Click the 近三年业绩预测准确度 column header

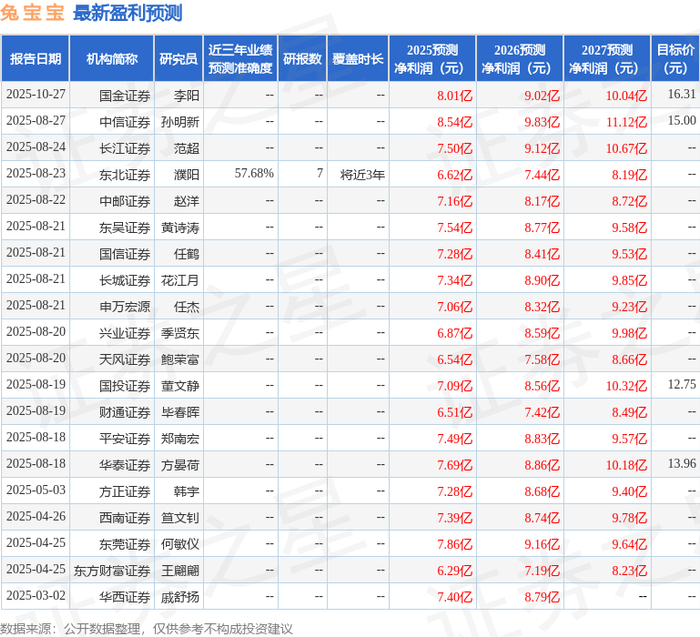241,58
